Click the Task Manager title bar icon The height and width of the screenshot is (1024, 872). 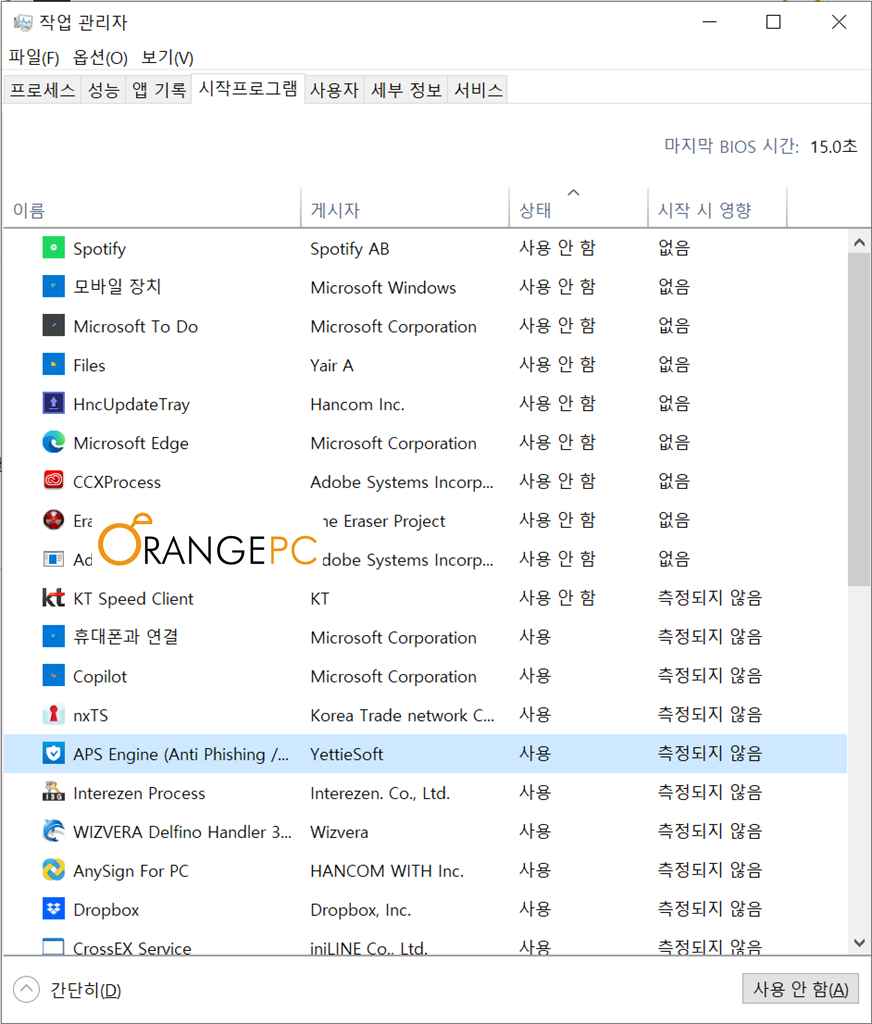(23, 23)
